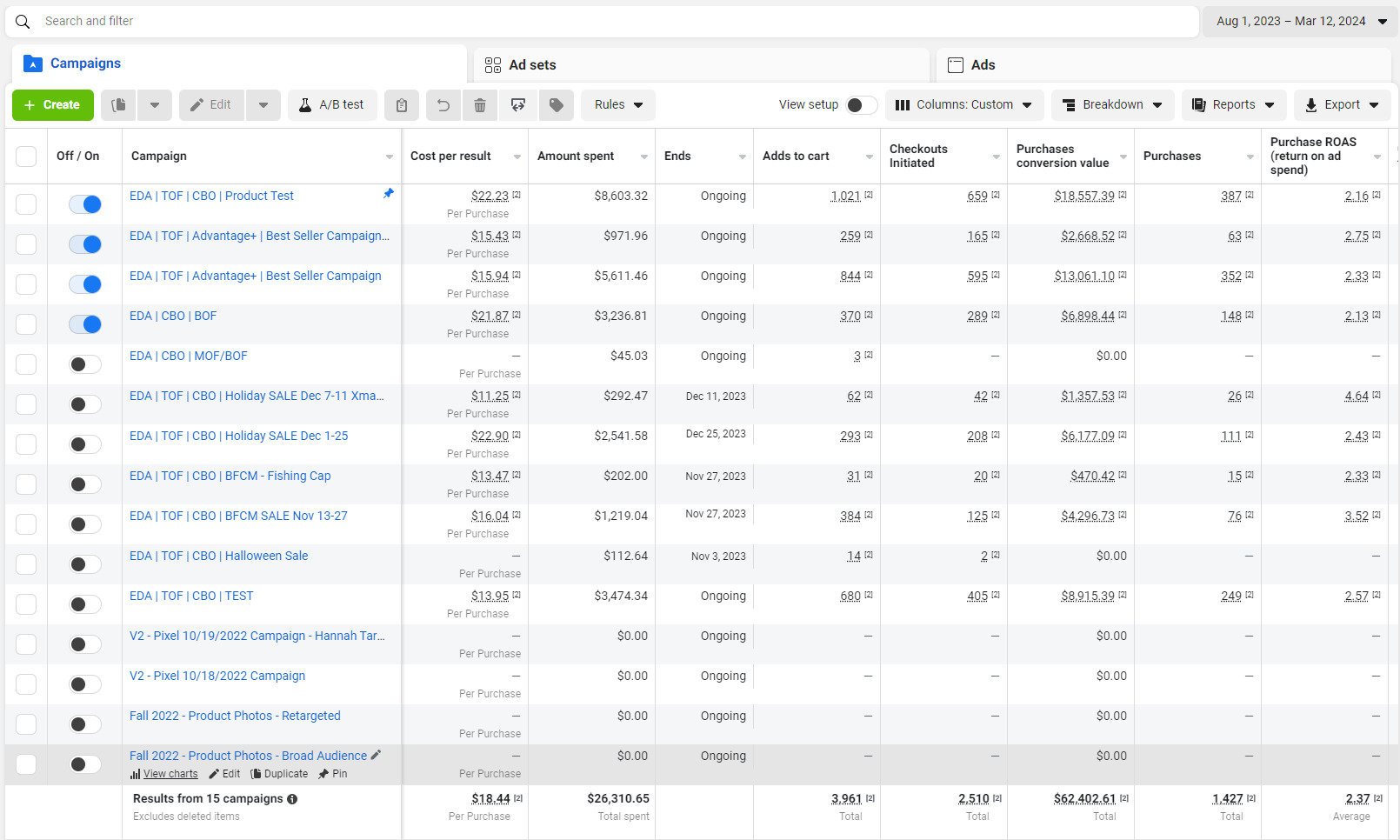Expand the Breakdown dropdown
The image size is (1400, 840).
(1112, 105)
